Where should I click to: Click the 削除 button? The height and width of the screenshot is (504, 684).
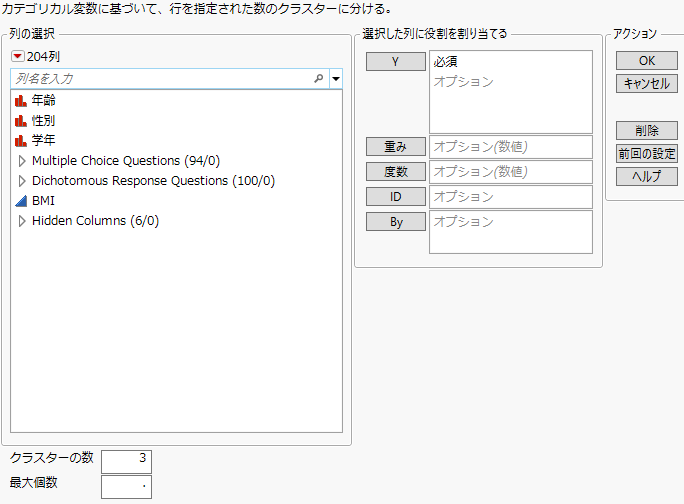[x=646, y=130]
